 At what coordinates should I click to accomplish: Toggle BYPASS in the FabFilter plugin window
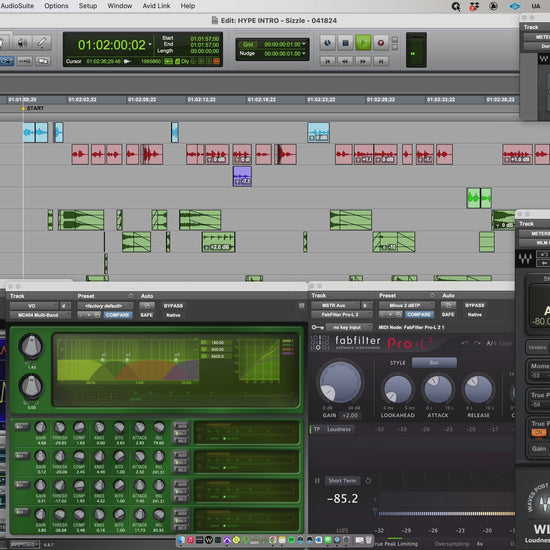pos(475,306)
